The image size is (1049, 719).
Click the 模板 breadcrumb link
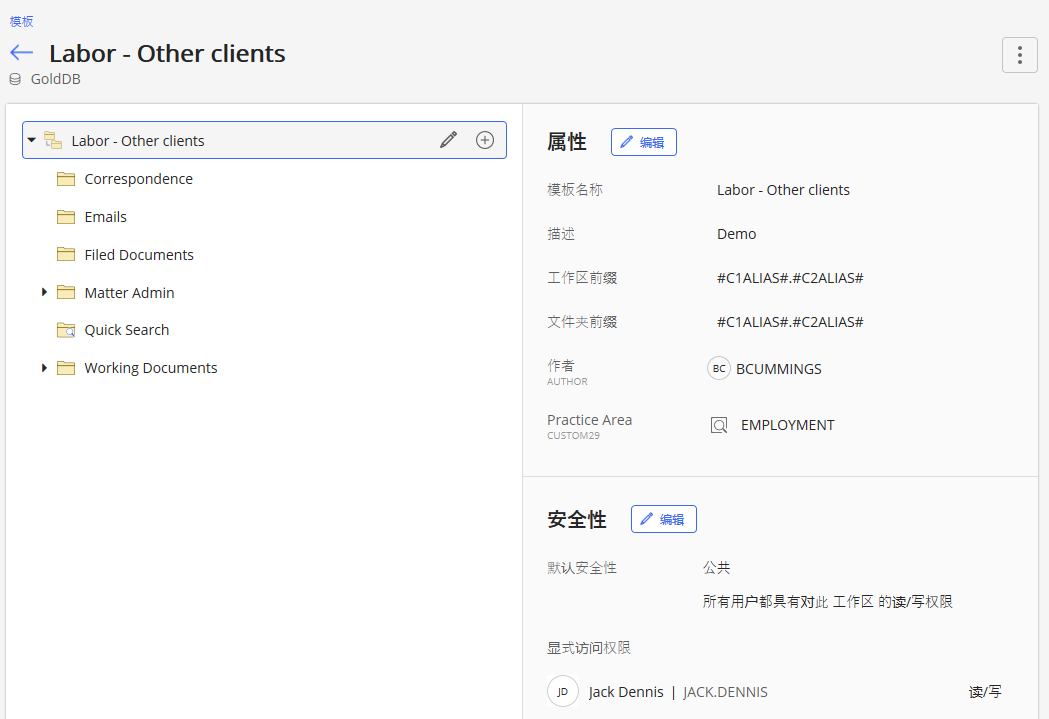click(22, 21)
